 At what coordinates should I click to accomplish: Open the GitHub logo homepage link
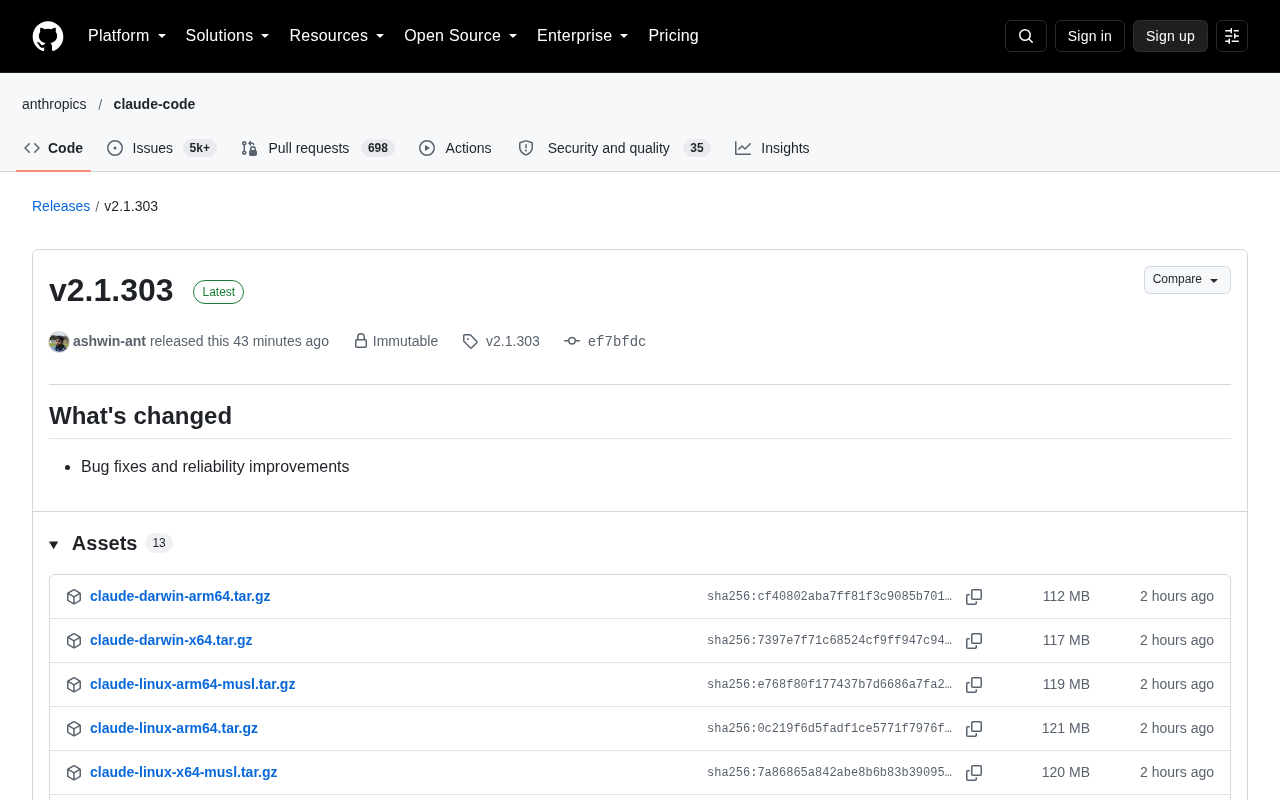(48, 36)
